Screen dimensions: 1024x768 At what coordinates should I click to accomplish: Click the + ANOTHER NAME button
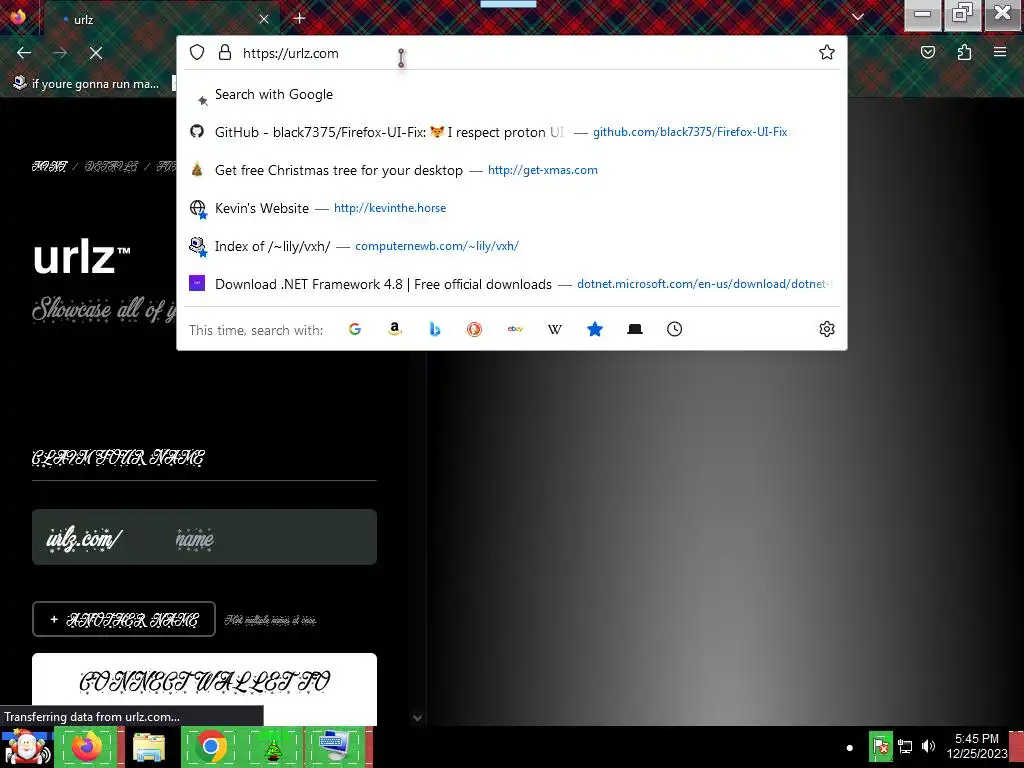click(x=123, y=619)
